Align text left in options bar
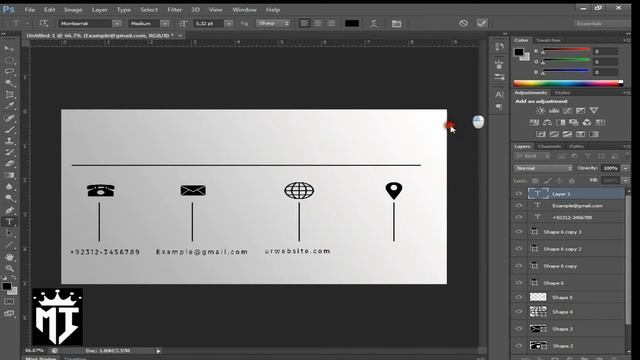 304,23
